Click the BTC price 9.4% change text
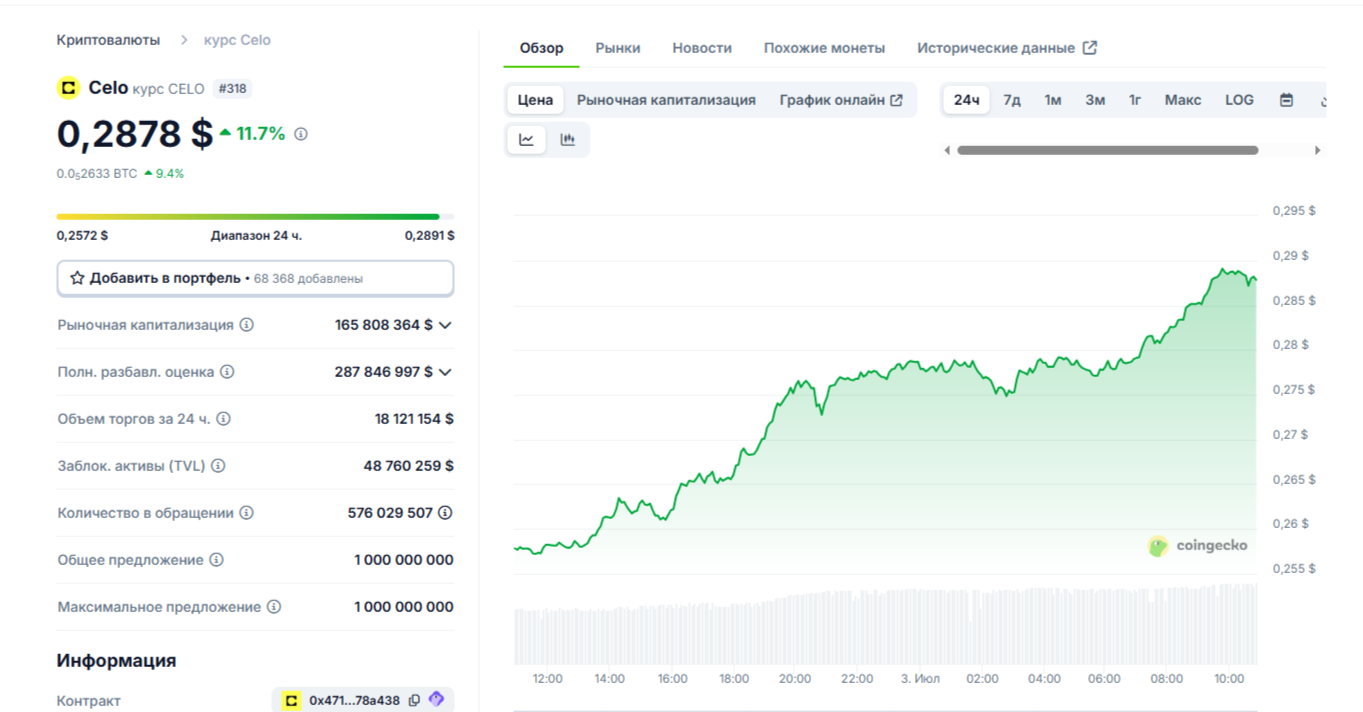Image resolution: width=1363 pixels, height=712 pixels. tap(164, 173)
